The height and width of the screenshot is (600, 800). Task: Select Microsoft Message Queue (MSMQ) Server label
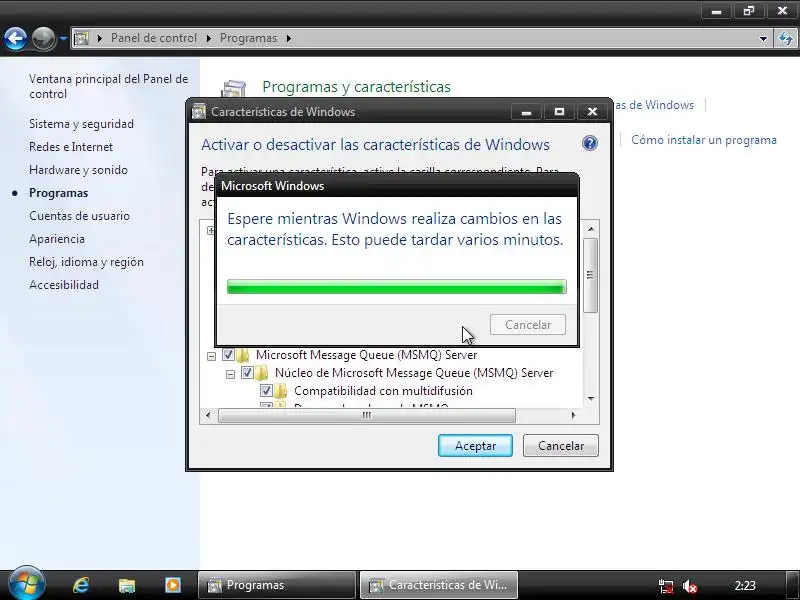pos(366,355)
